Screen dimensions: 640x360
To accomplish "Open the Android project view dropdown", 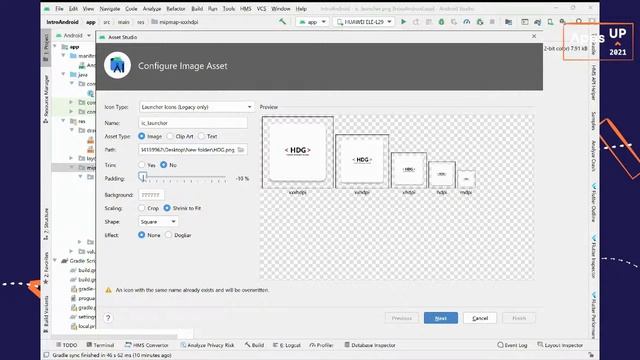I will pos(73,36).
